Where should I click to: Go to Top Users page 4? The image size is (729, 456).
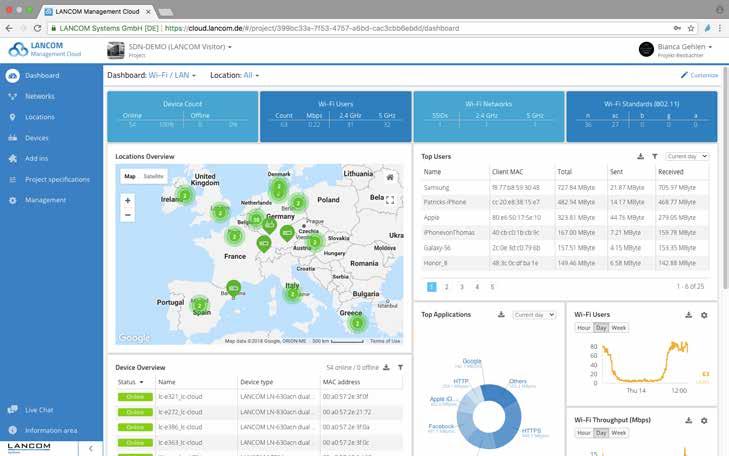(x=477, y=287)
